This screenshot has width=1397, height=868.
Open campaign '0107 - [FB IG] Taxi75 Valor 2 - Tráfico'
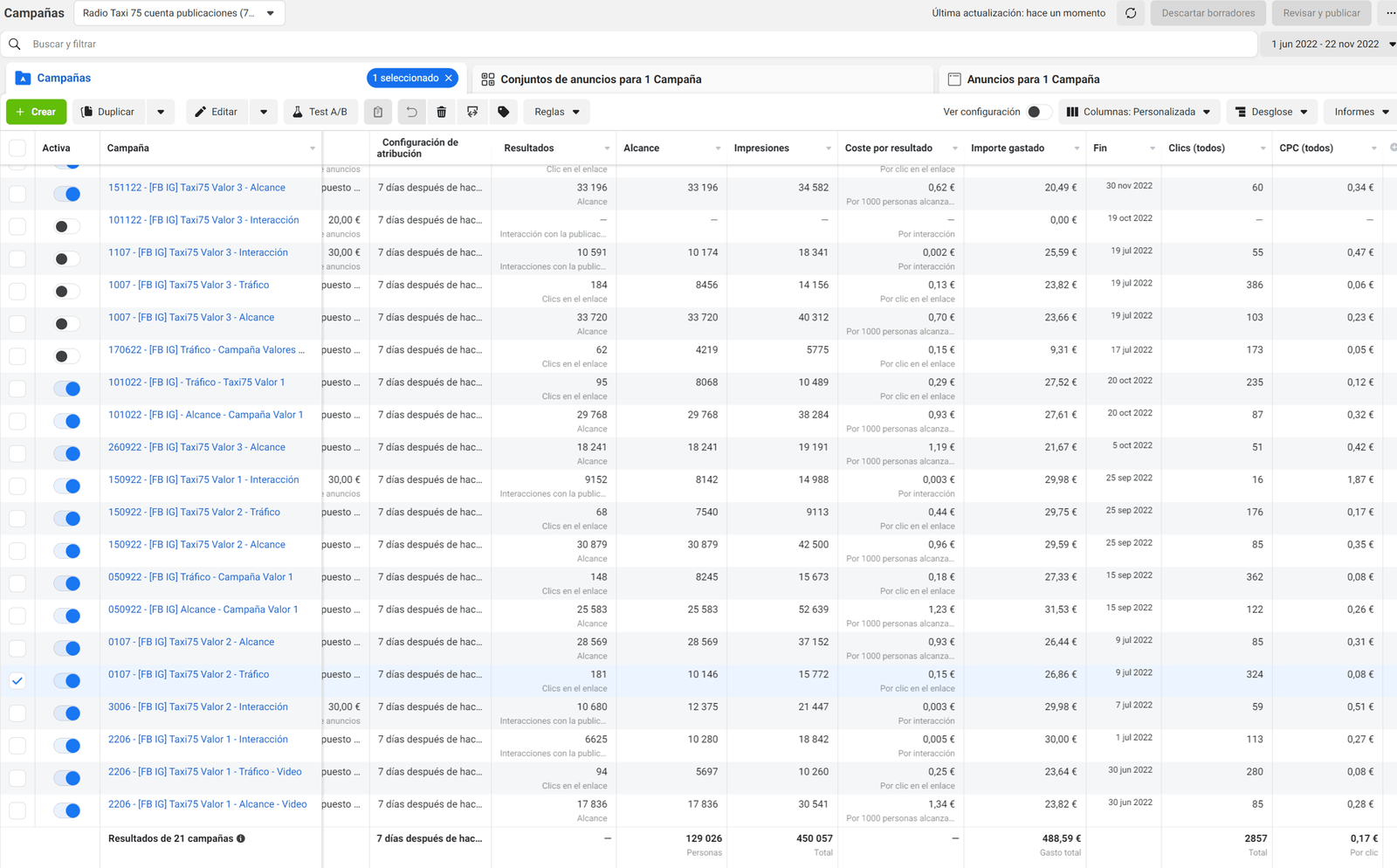pos(189,674)
